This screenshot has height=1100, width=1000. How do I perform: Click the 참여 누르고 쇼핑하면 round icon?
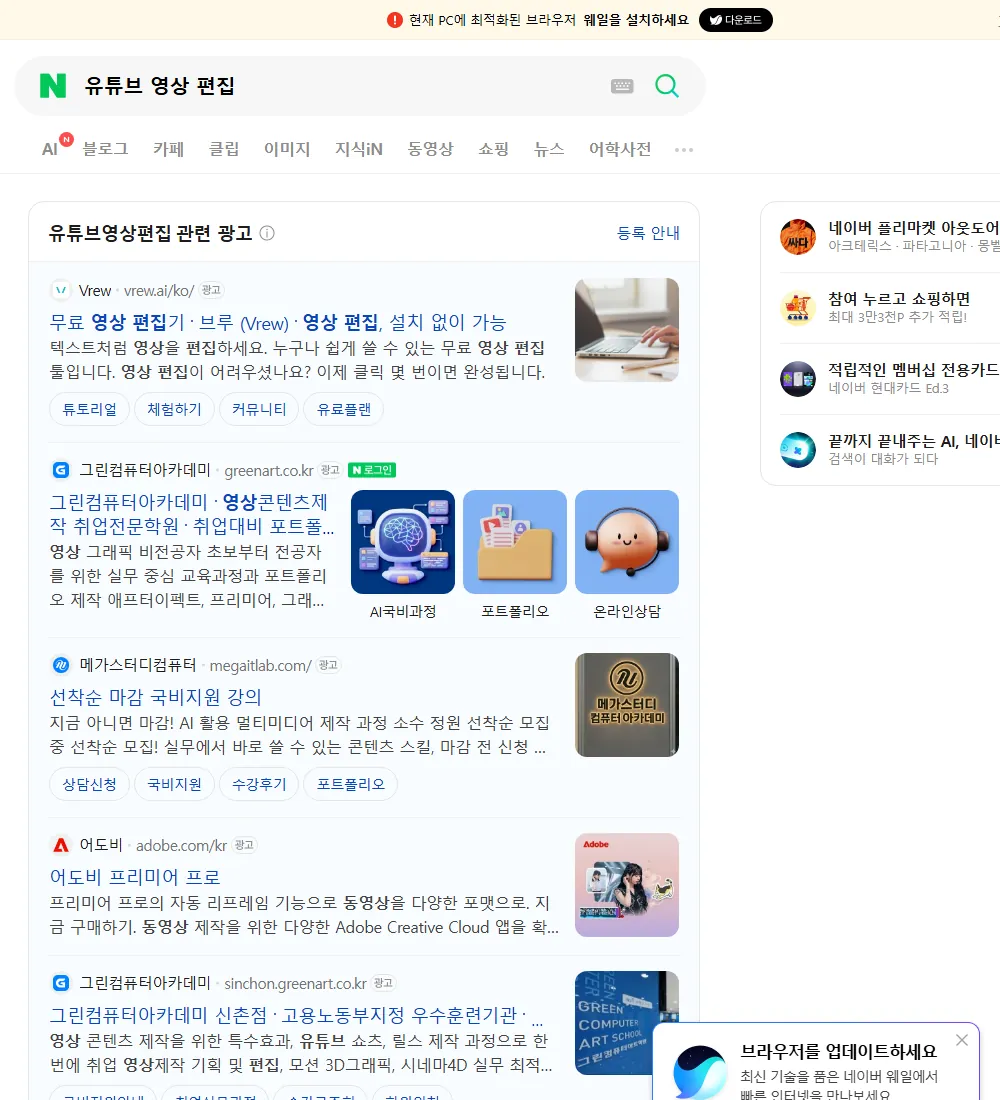click(798, 307)
